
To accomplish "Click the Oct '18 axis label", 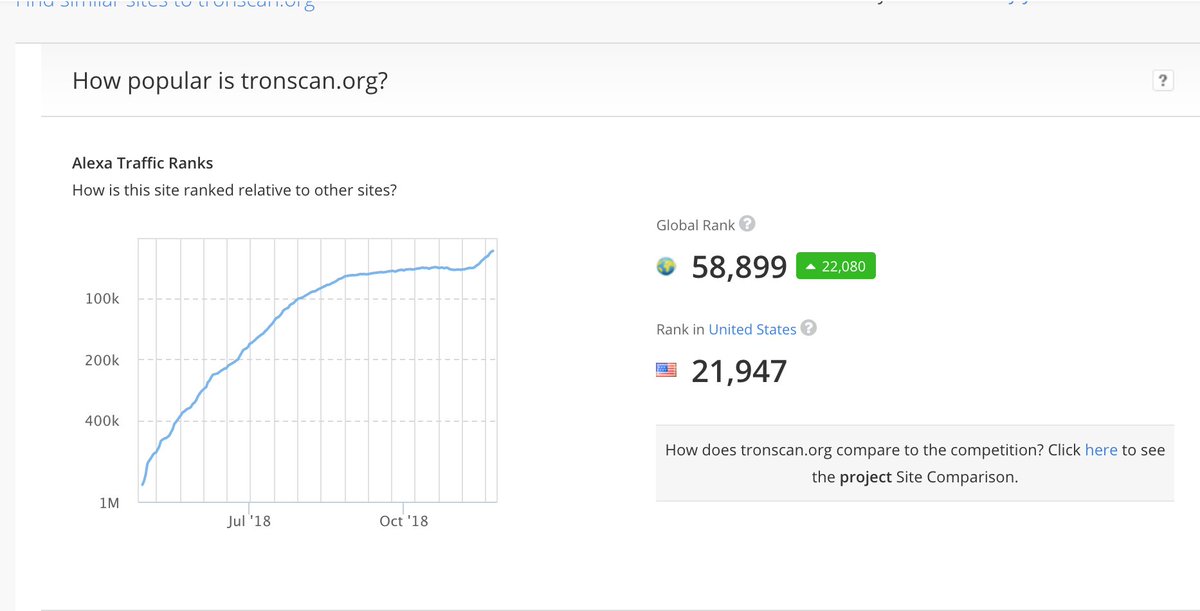I will (404, 521).
